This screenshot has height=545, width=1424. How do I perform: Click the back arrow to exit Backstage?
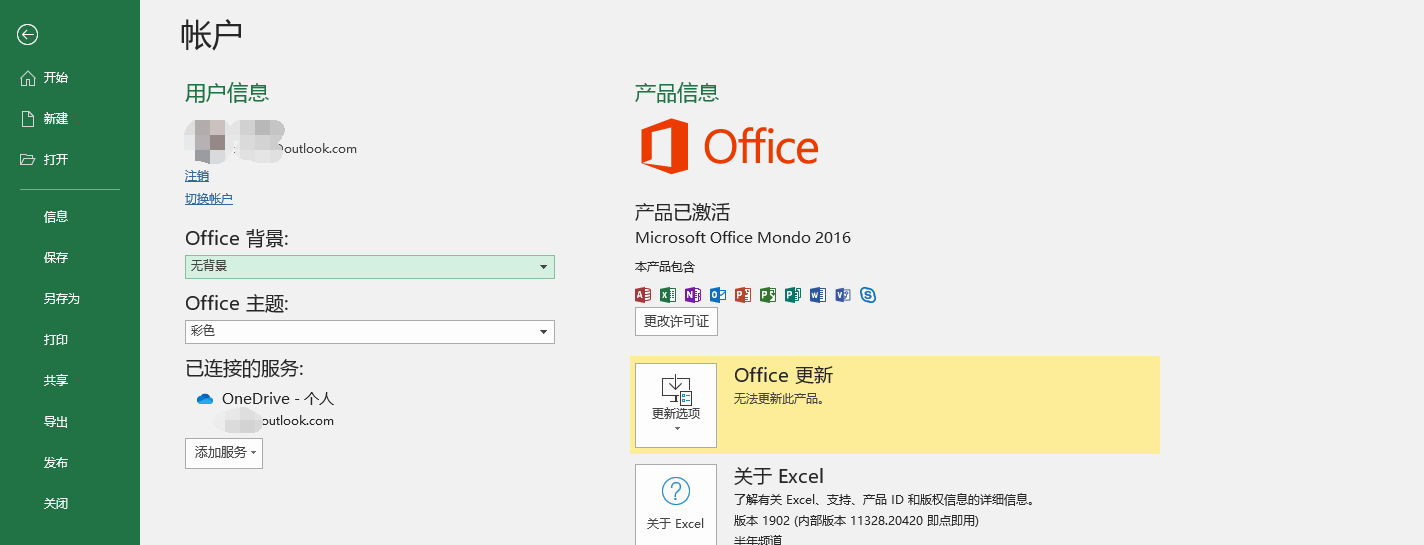[x=28, y=35]
